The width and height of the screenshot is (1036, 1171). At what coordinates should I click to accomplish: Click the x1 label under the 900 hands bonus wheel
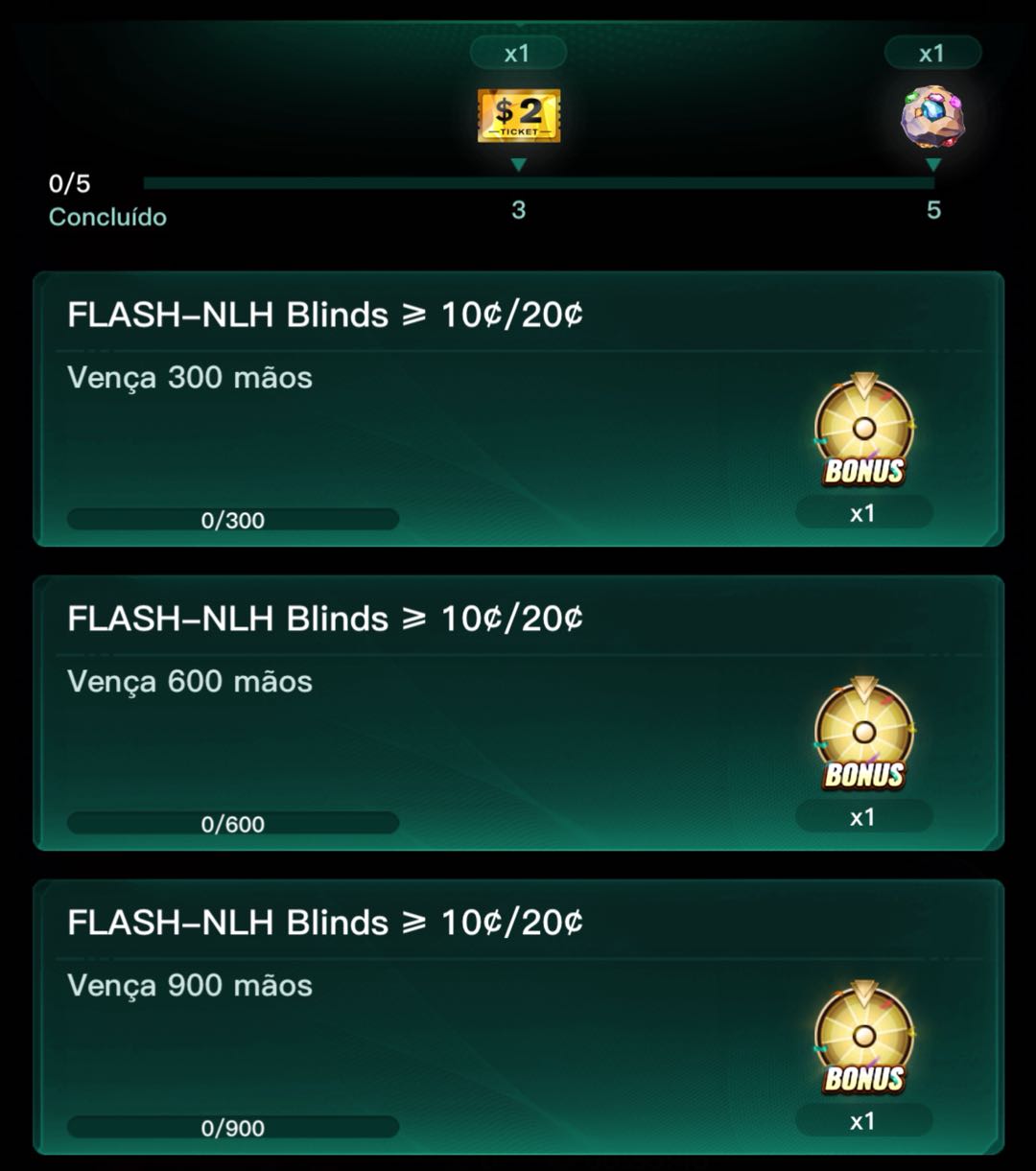(863, 1121)
